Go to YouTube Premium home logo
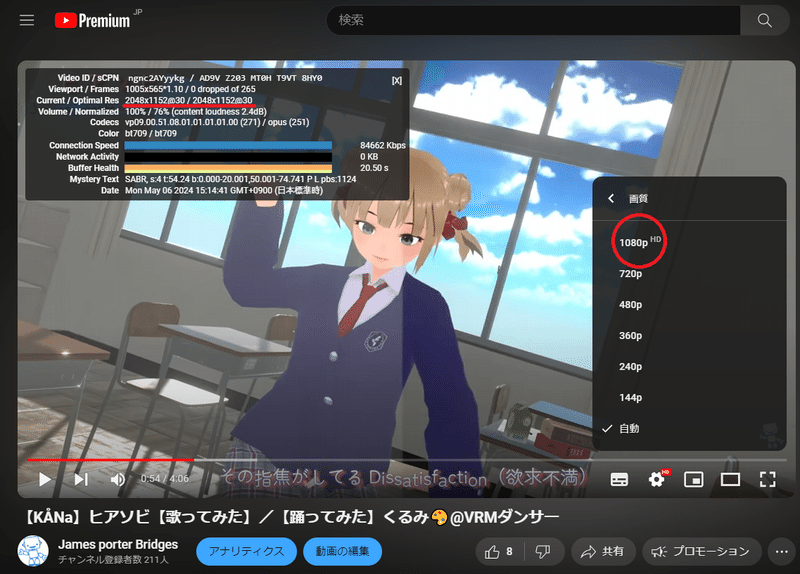The height and width of the screenshot is (574, 800). point(93,20)
